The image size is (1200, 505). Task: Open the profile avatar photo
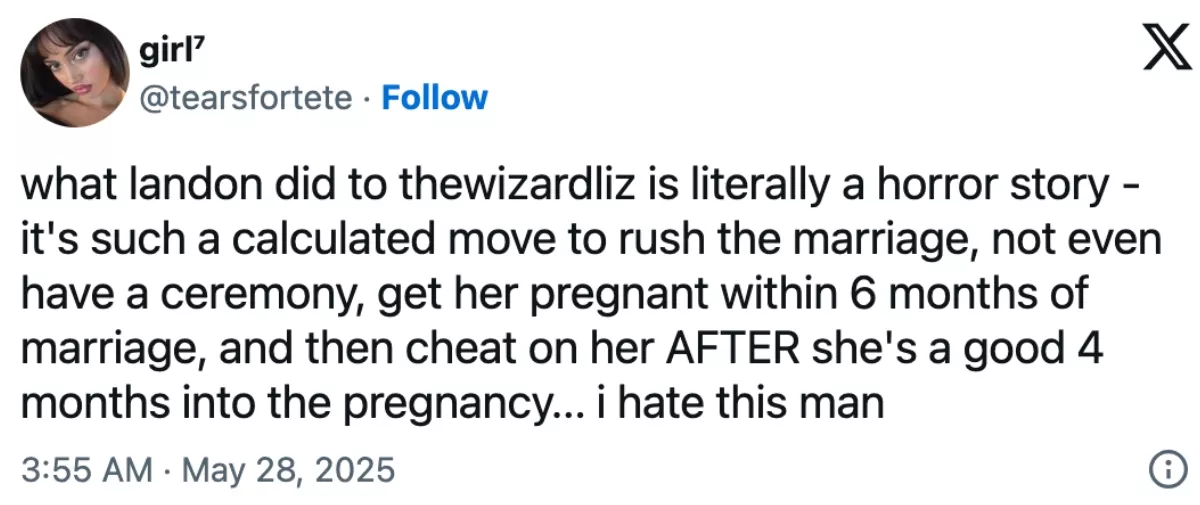72,75
